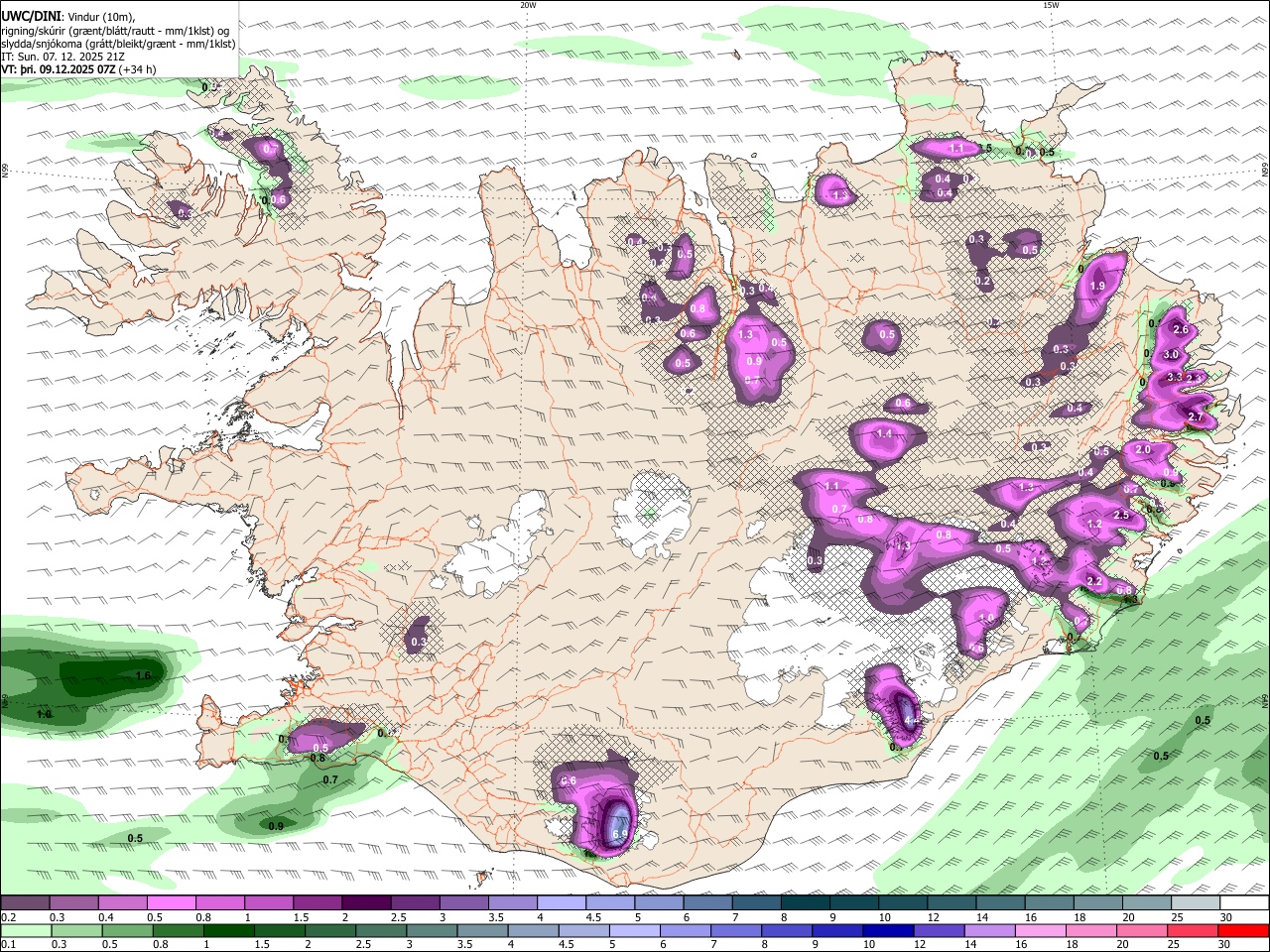The image size is (1270, 952).
Task: Click the '20W' longitude label
Action: 528,5
